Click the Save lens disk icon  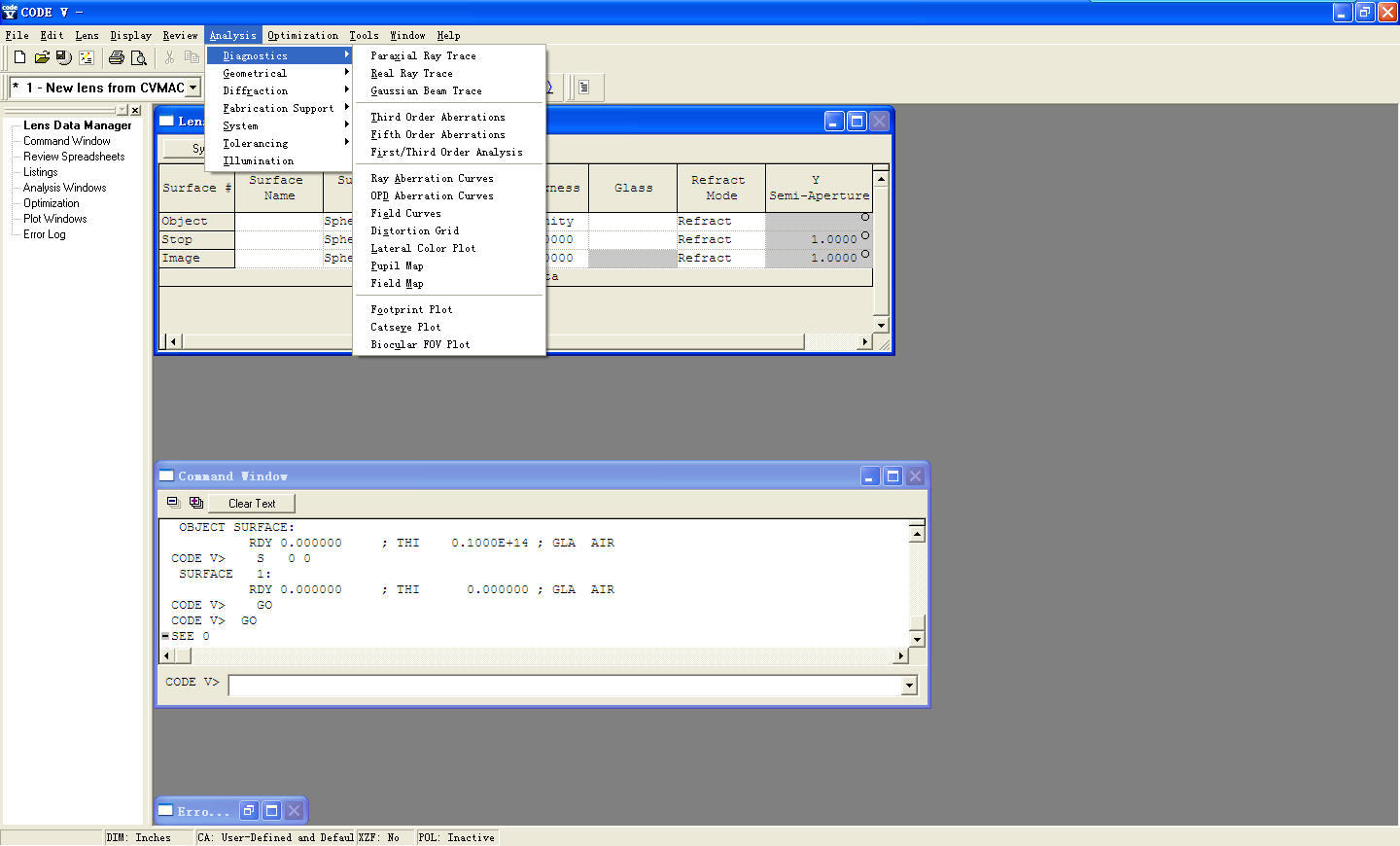pyautogui.click(x=63, y=57)
